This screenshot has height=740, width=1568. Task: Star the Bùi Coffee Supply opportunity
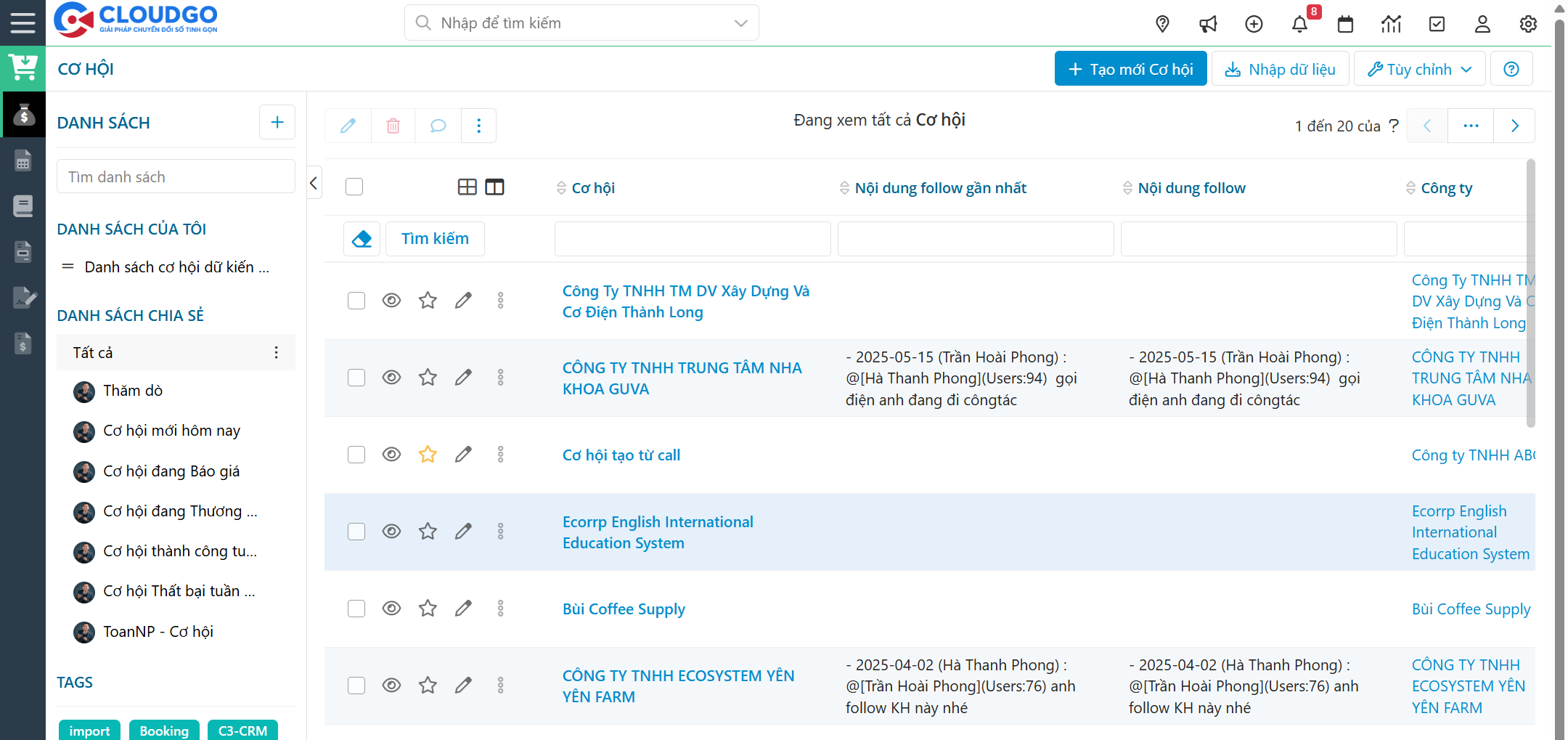click(x=428, y=609)
